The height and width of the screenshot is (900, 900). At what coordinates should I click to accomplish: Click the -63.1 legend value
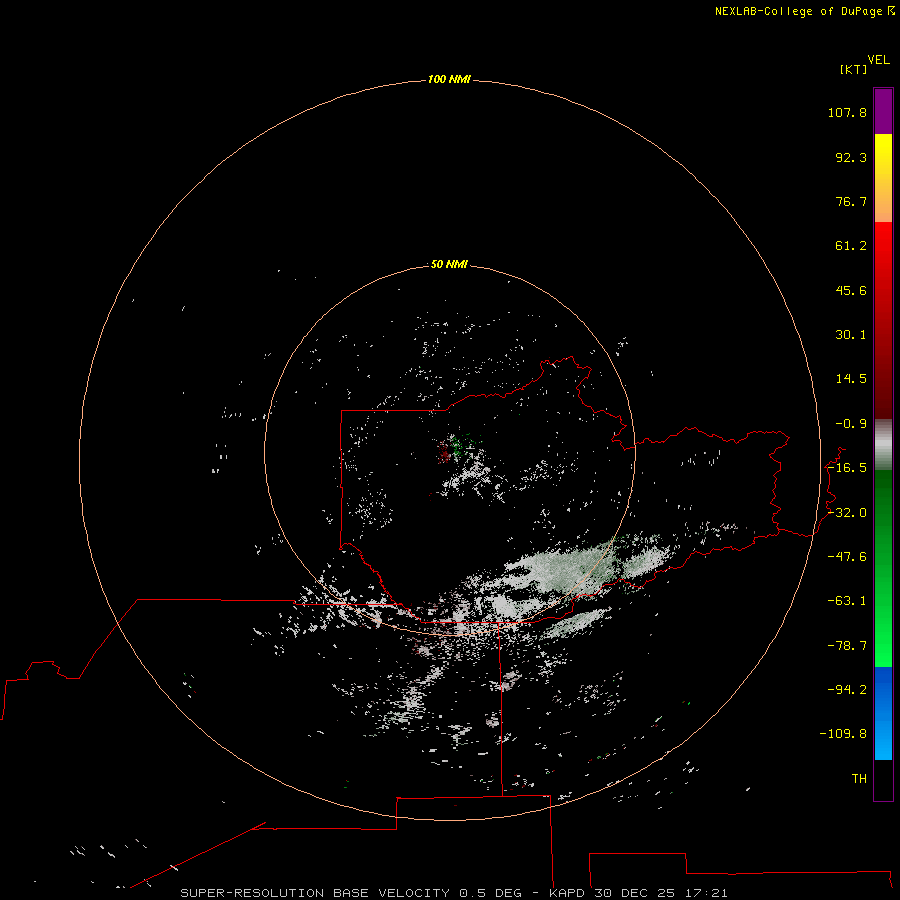pyautogui.click(x=847, y=601)
